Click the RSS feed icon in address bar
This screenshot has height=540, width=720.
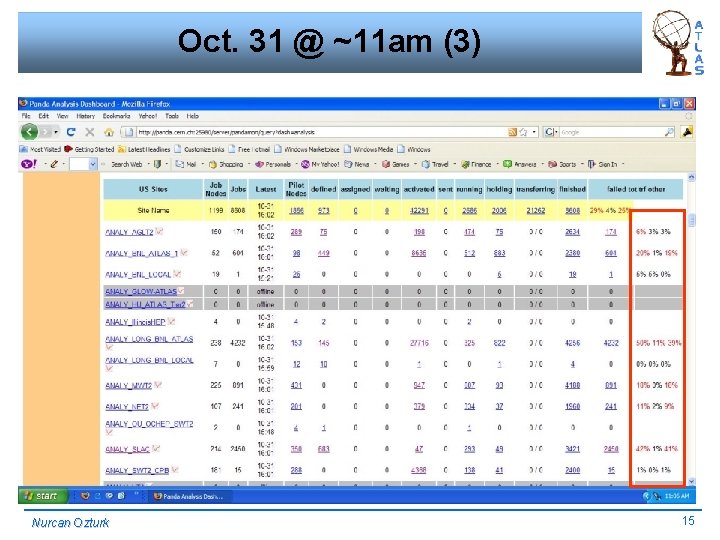click(512, 132)
